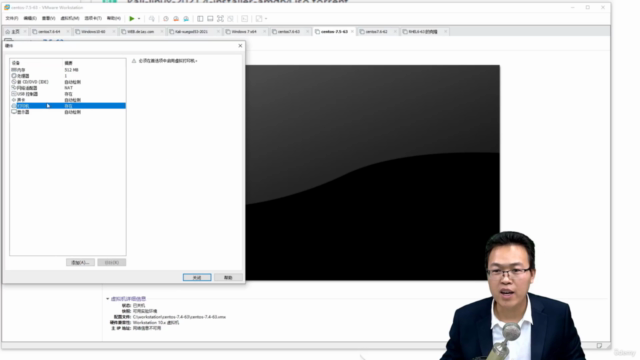The image size is (640, 360).
Task: Open the power options dropdown arrow
Action: click(139, 18)
